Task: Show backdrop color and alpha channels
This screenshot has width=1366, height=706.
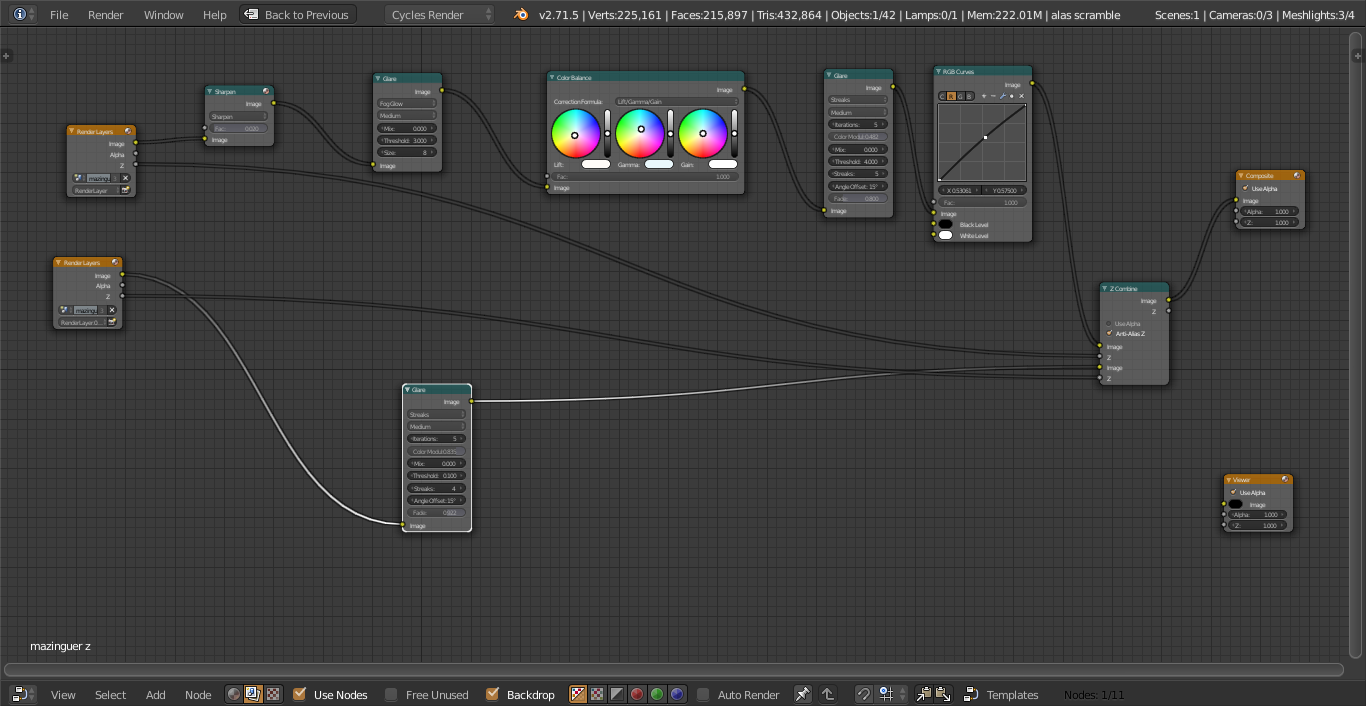Action: [578, 694]
